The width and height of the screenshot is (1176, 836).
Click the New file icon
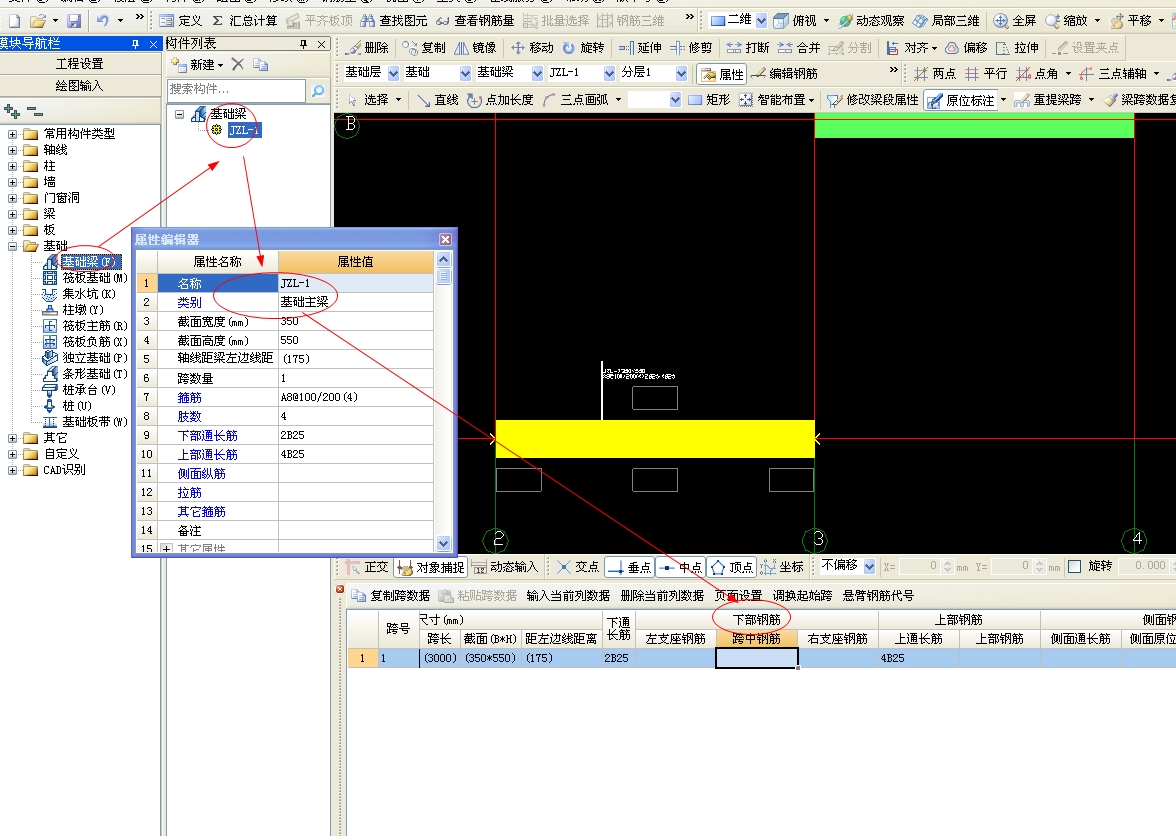click(x=14, y=20)
